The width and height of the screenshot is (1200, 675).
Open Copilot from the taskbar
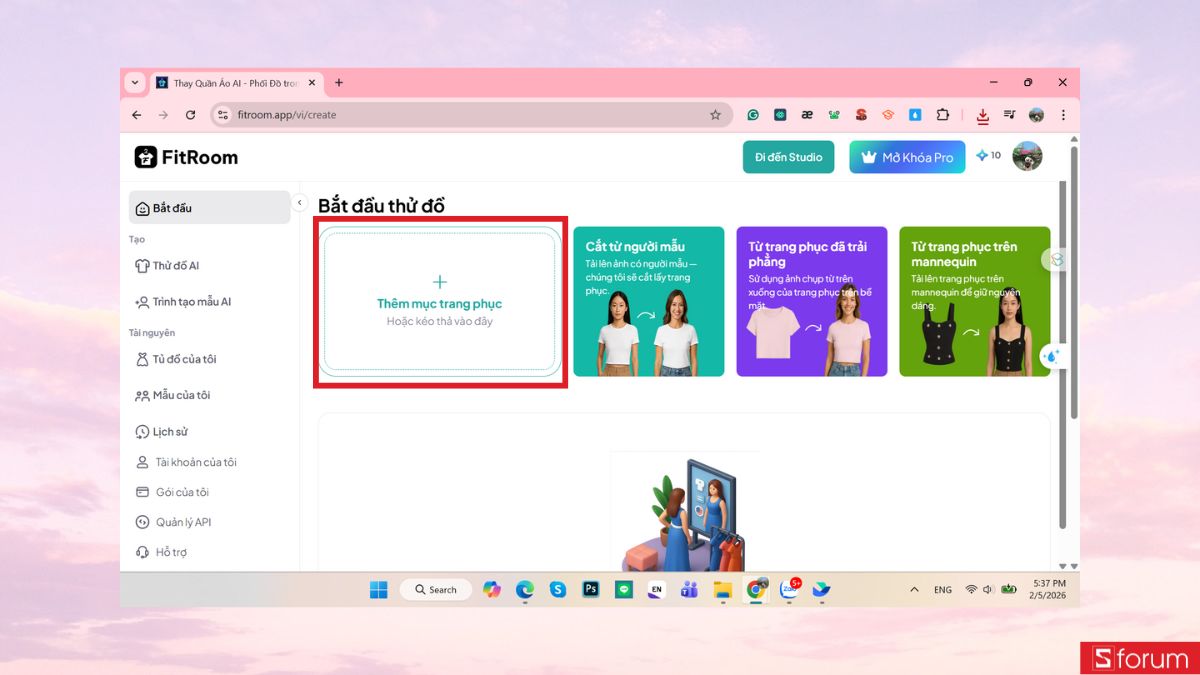[x=491, y=590]
